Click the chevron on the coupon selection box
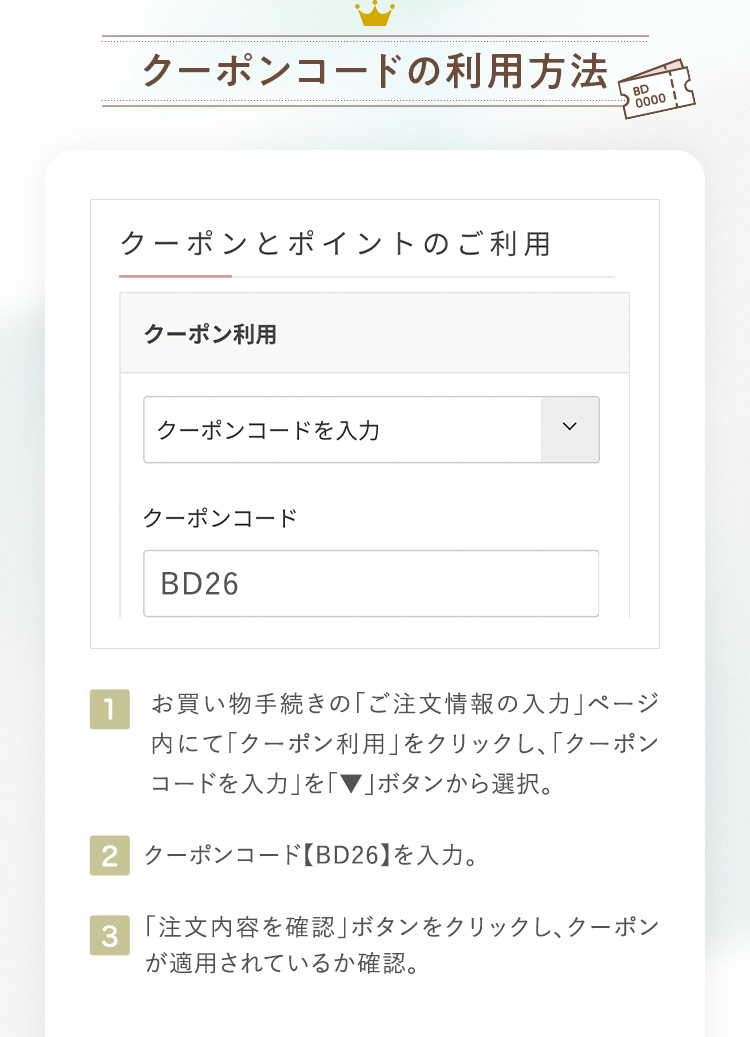Viewport: 750px width, 1037px height. pos(570,429)
